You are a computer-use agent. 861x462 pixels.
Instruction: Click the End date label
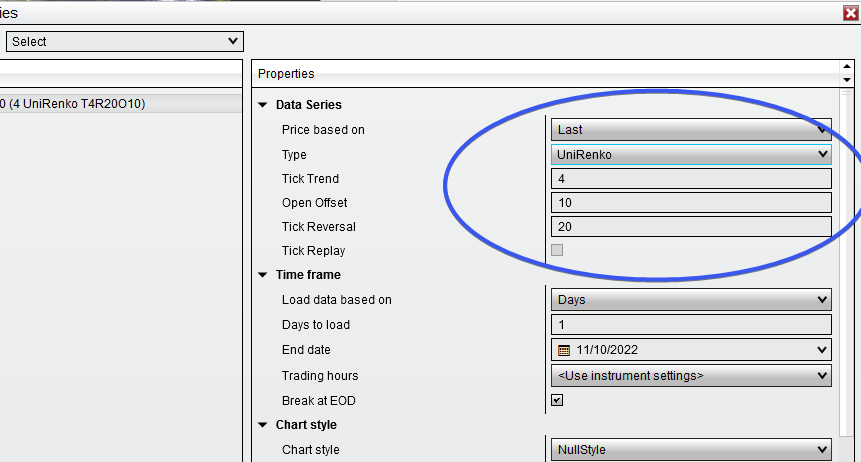[x=306, y=350]
